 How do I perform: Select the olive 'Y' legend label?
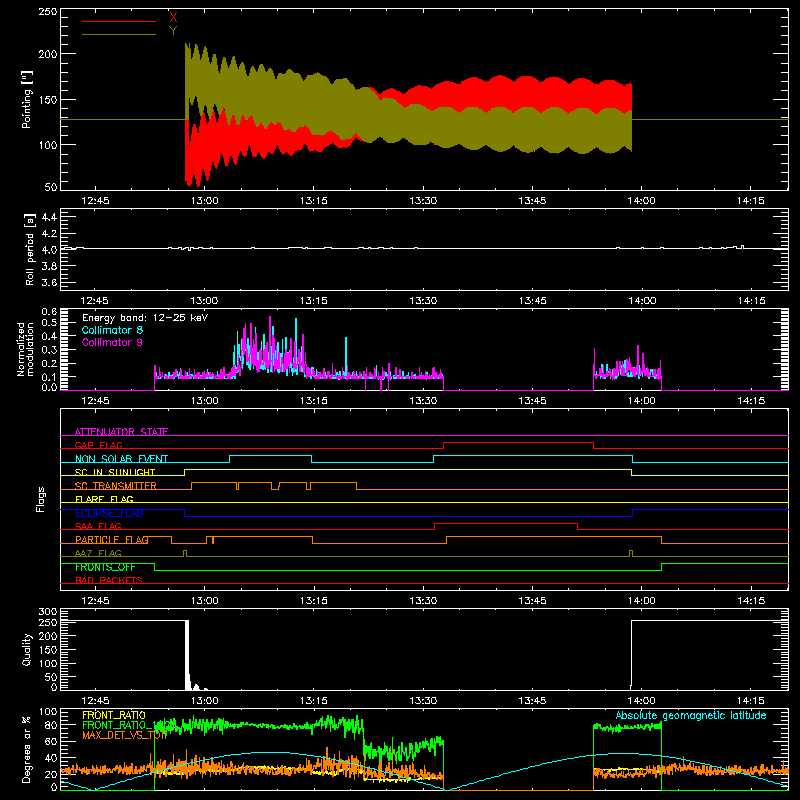173,31
